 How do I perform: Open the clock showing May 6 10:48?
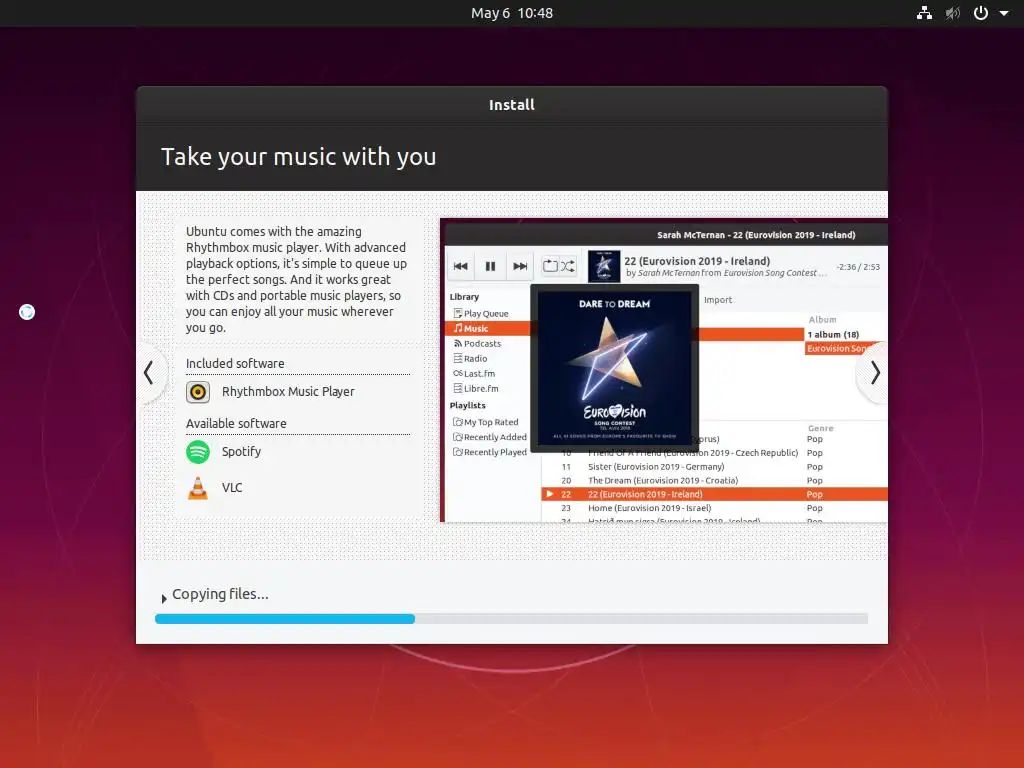512,13
